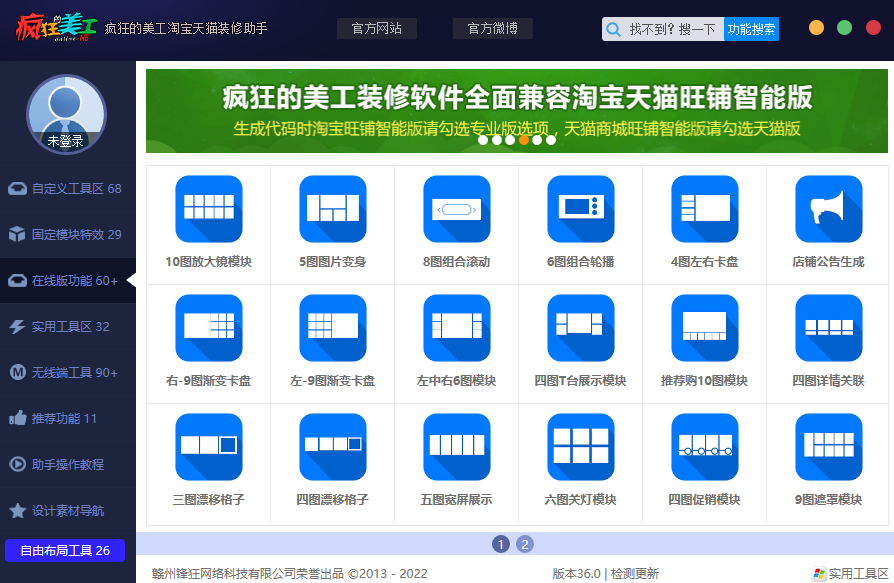
Task: Go to page 2 of modules
Action: point(525,544)
